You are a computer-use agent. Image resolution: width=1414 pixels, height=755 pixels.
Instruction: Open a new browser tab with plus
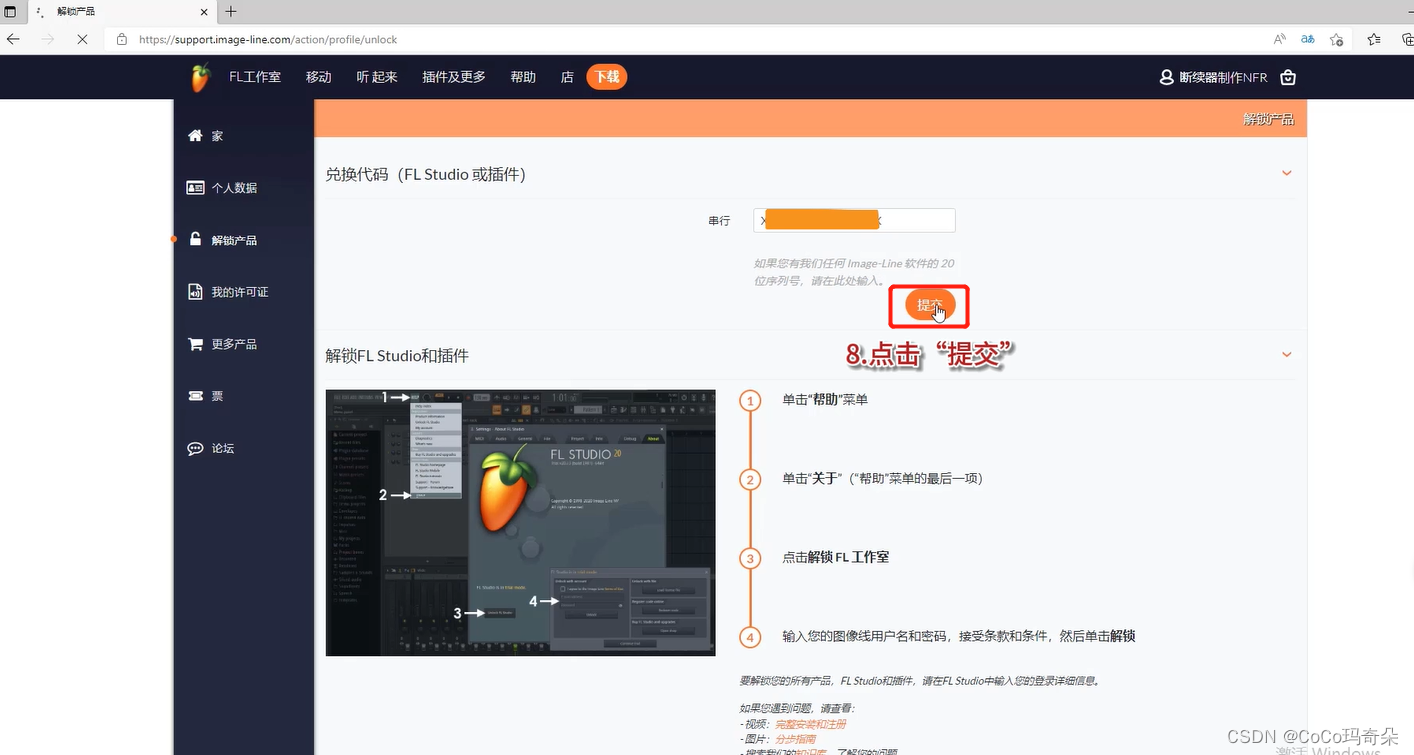tap(231, 12)
